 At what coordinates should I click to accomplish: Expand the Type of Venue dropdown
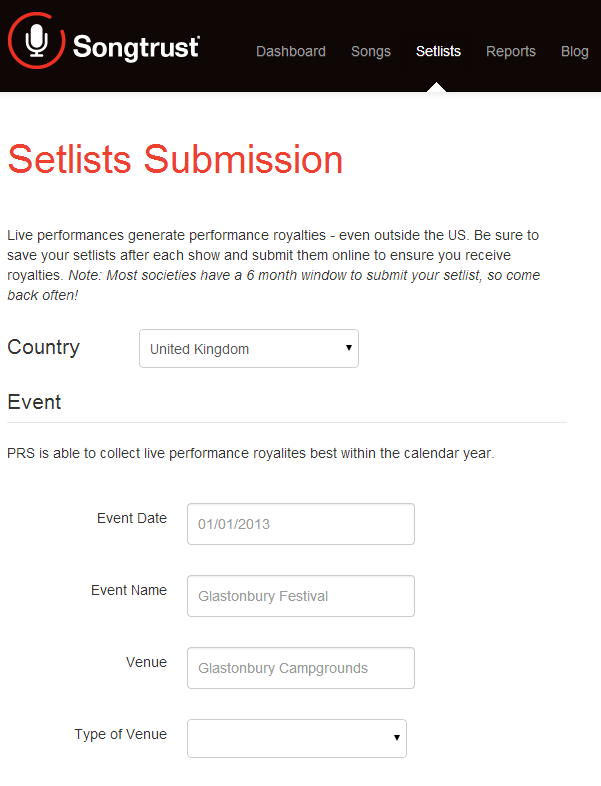[297, 738]
